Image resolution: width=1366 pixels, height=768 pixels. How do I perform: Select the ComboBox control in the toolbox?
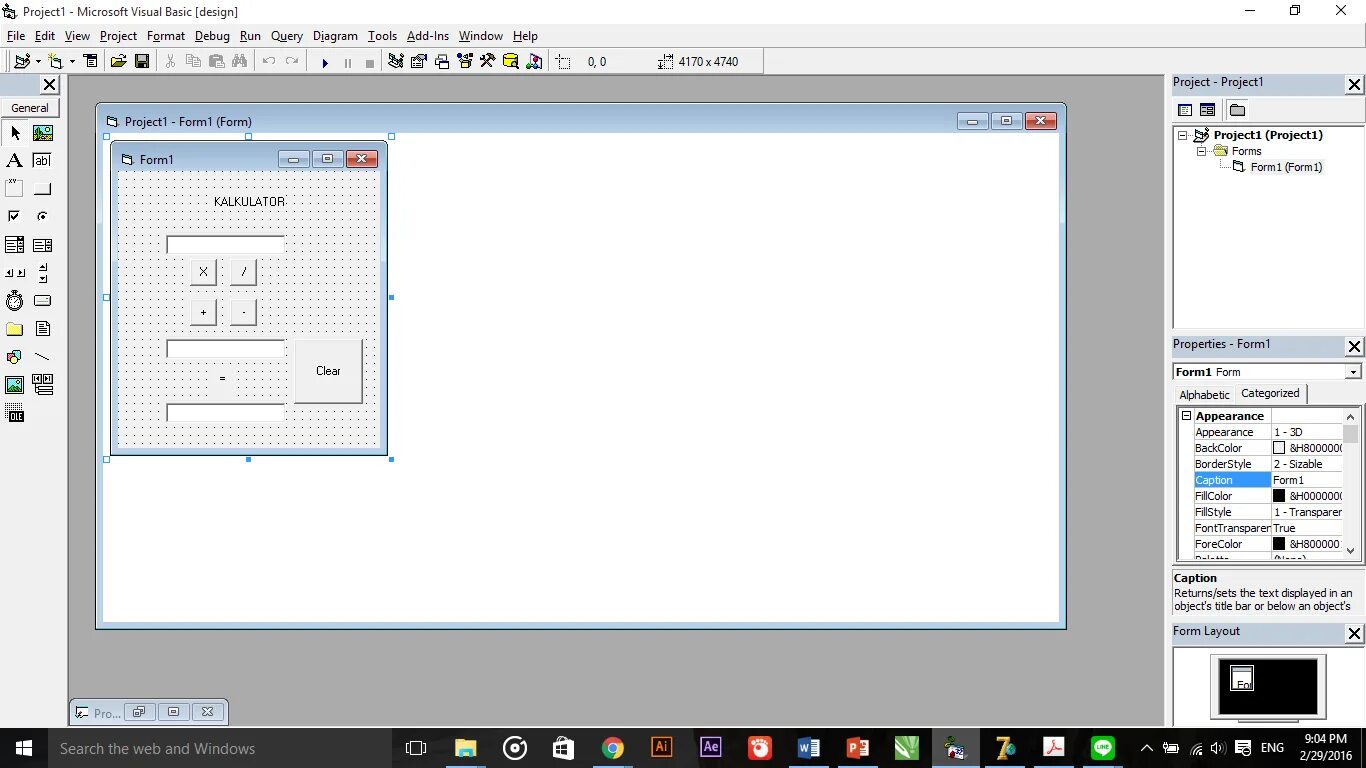pos(15,245)
